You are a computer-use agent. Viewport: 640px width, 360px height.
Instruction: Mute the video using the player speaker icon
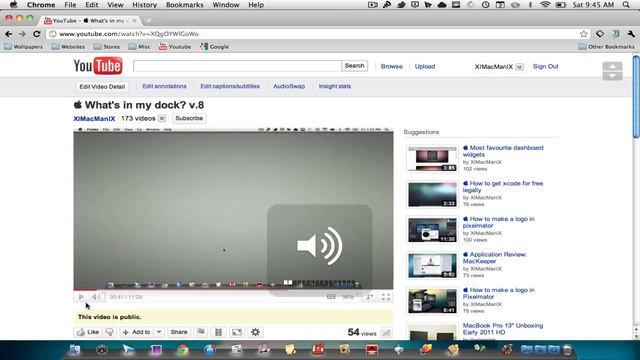(x=95, y=297)
